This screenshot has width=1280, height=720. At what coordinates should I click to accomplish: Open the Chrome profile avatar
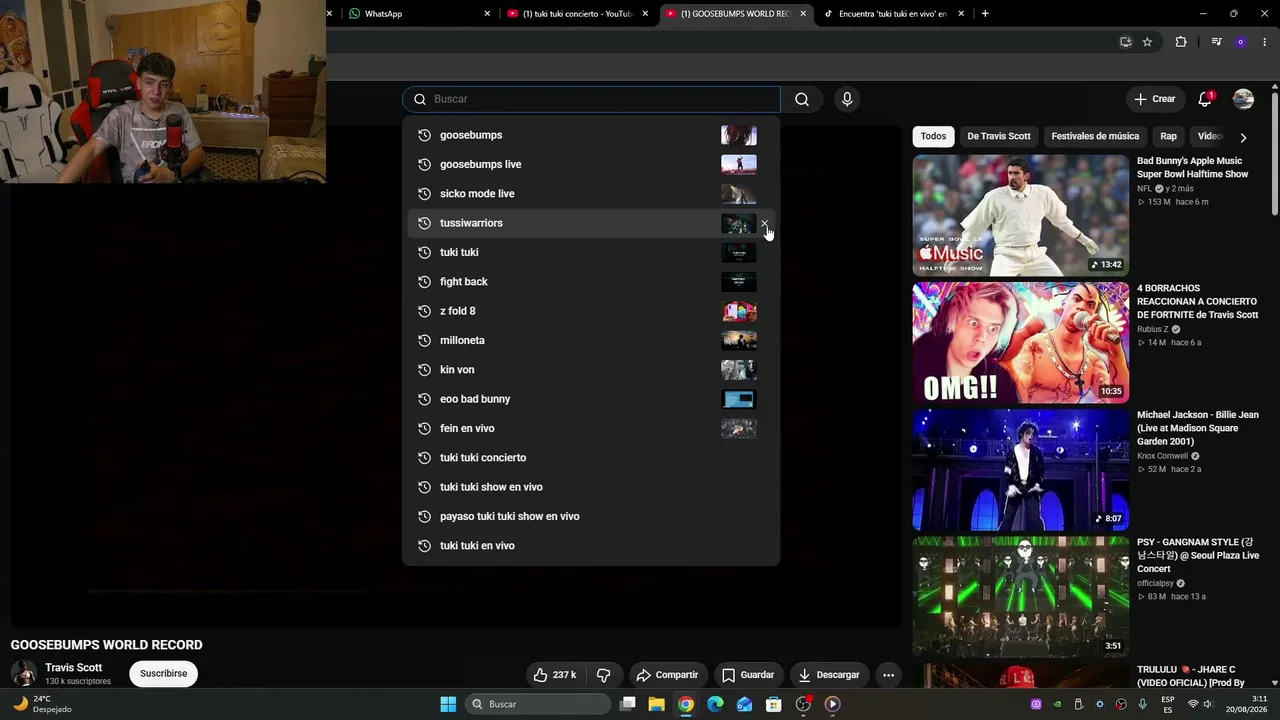click(x=1241, y=42)
